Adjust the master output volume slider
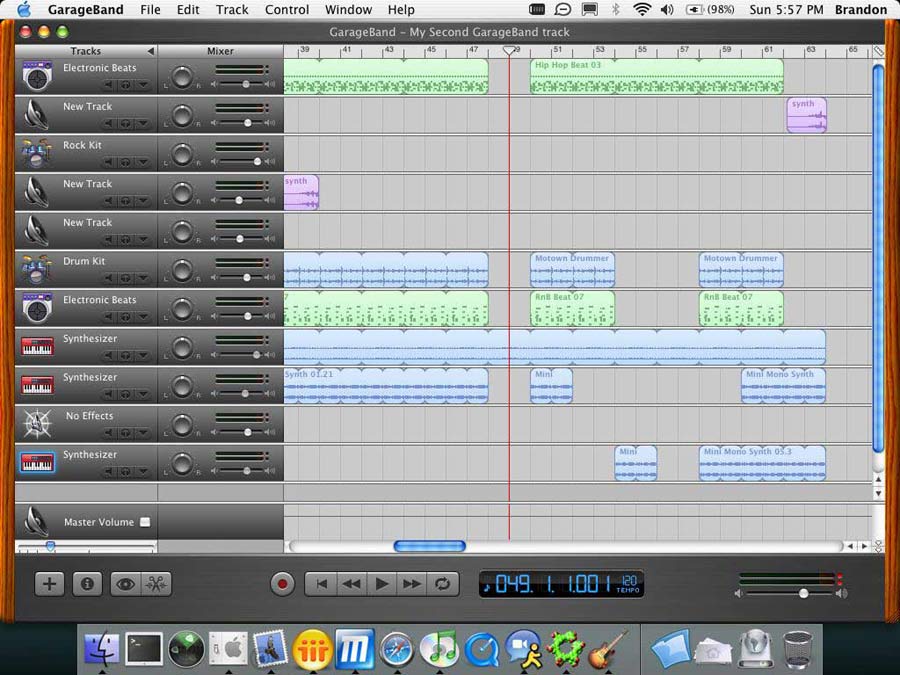 pyautogui.click(x=804, y=593)
